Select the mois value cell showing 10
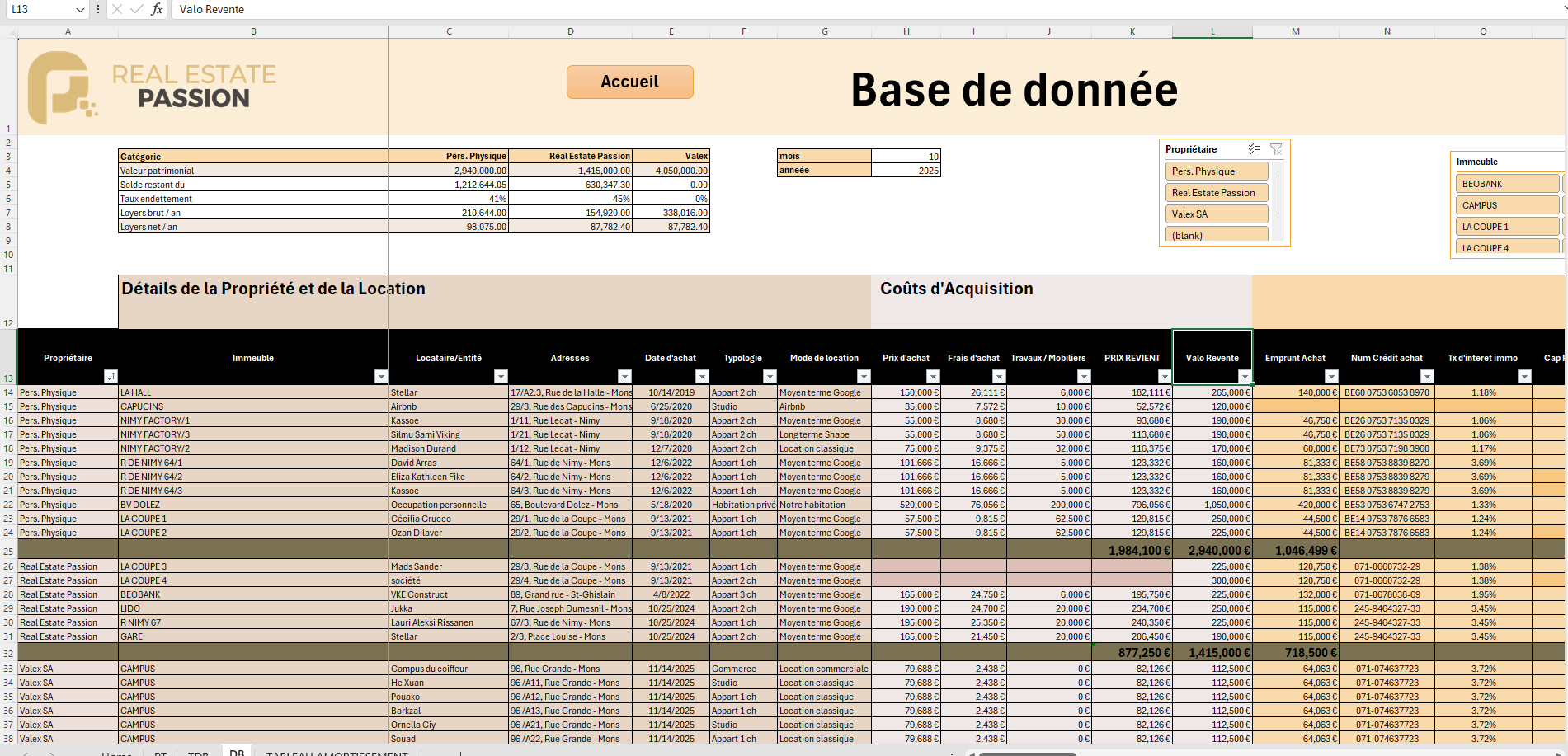 click(906, 156)
